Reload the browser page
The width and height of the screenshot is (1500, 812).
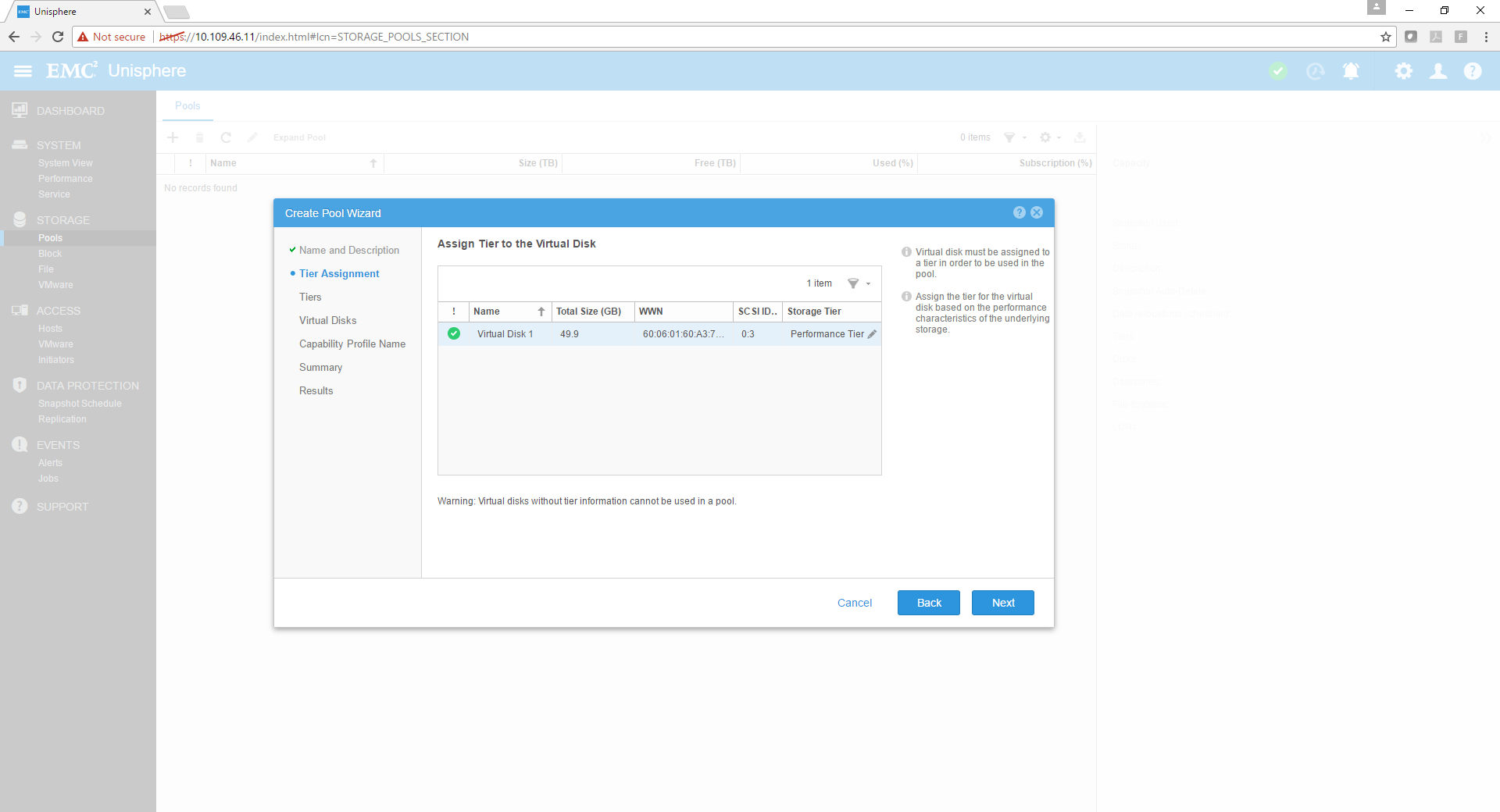pyautogui.click(x=58, y=37)
